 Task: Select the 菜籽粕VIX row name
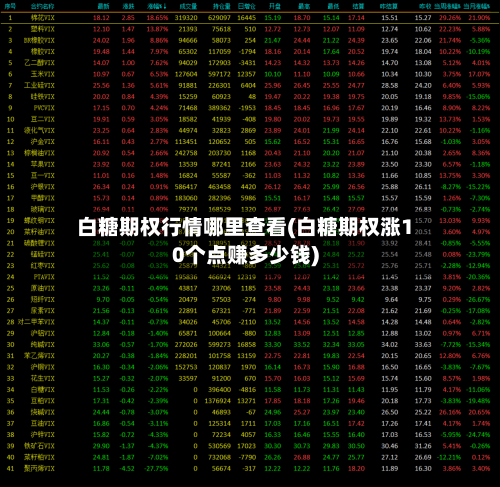pos(39,457)
